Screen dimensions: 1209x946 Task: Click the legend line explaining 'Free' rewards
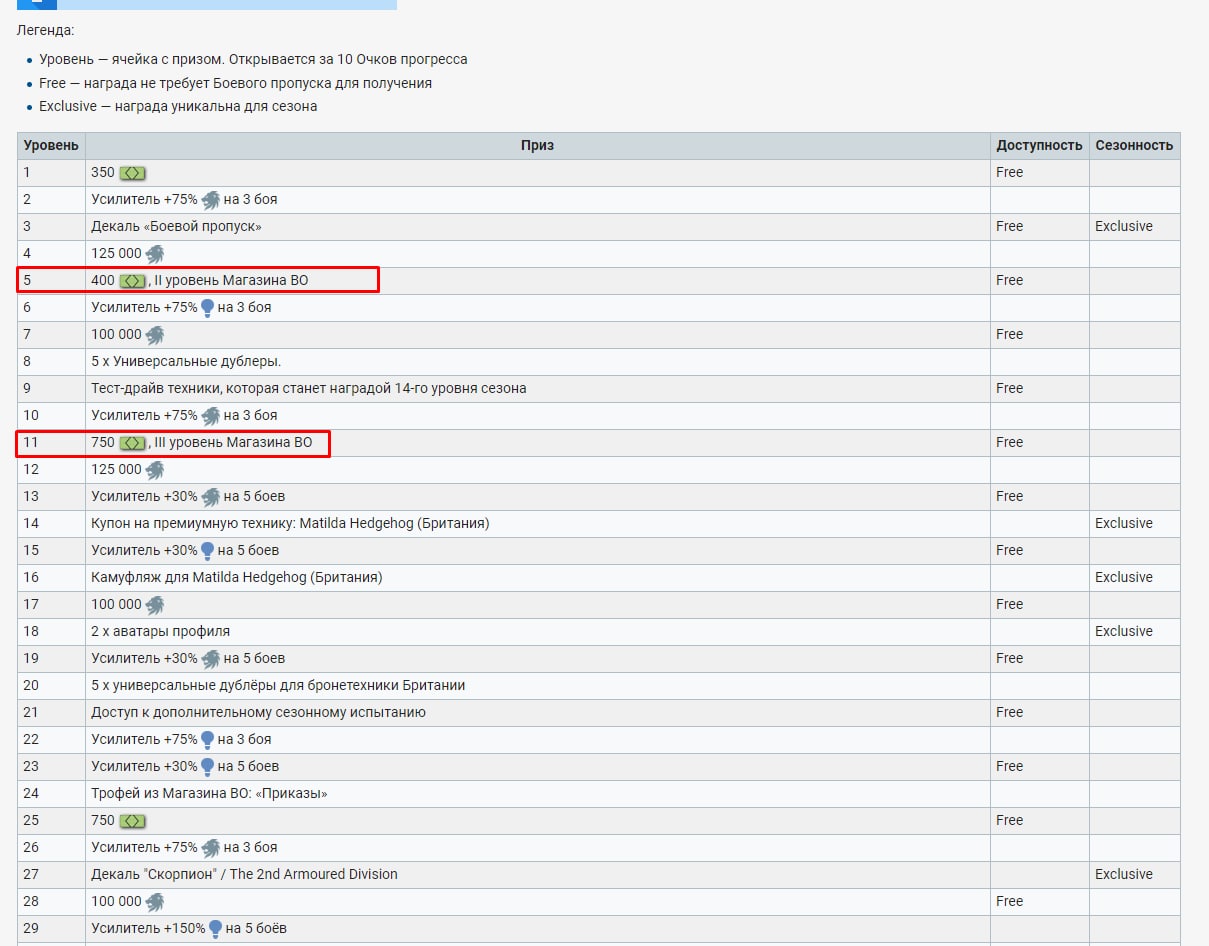tap(236, 83)
